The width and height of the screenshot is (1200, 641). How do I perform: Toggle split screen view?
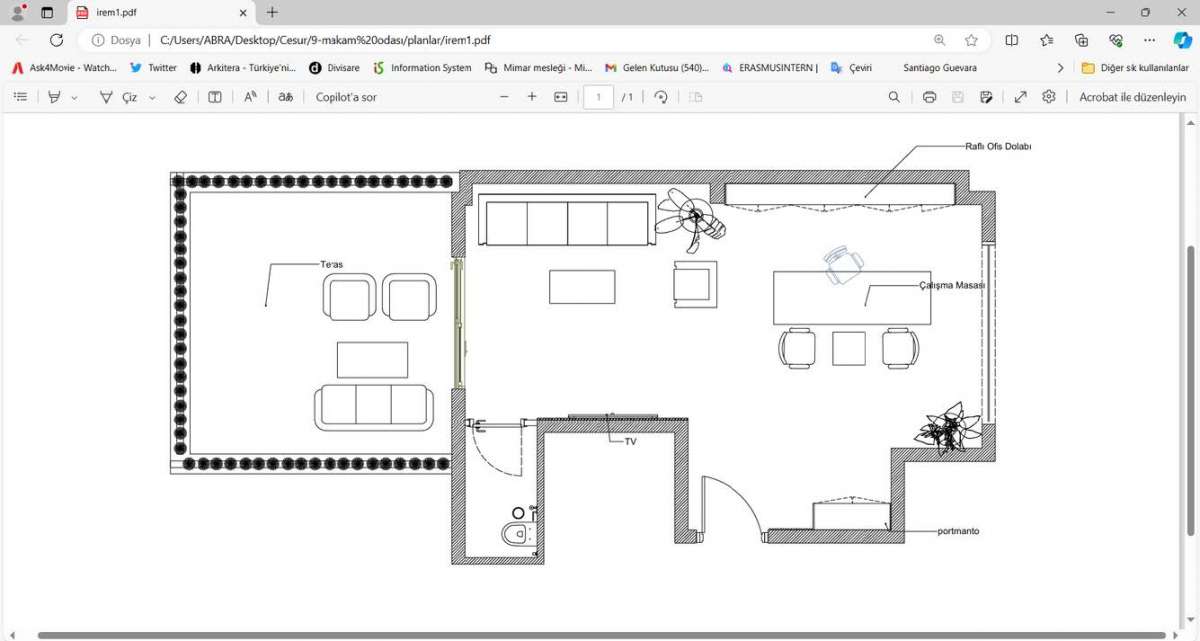(1011, 40)
